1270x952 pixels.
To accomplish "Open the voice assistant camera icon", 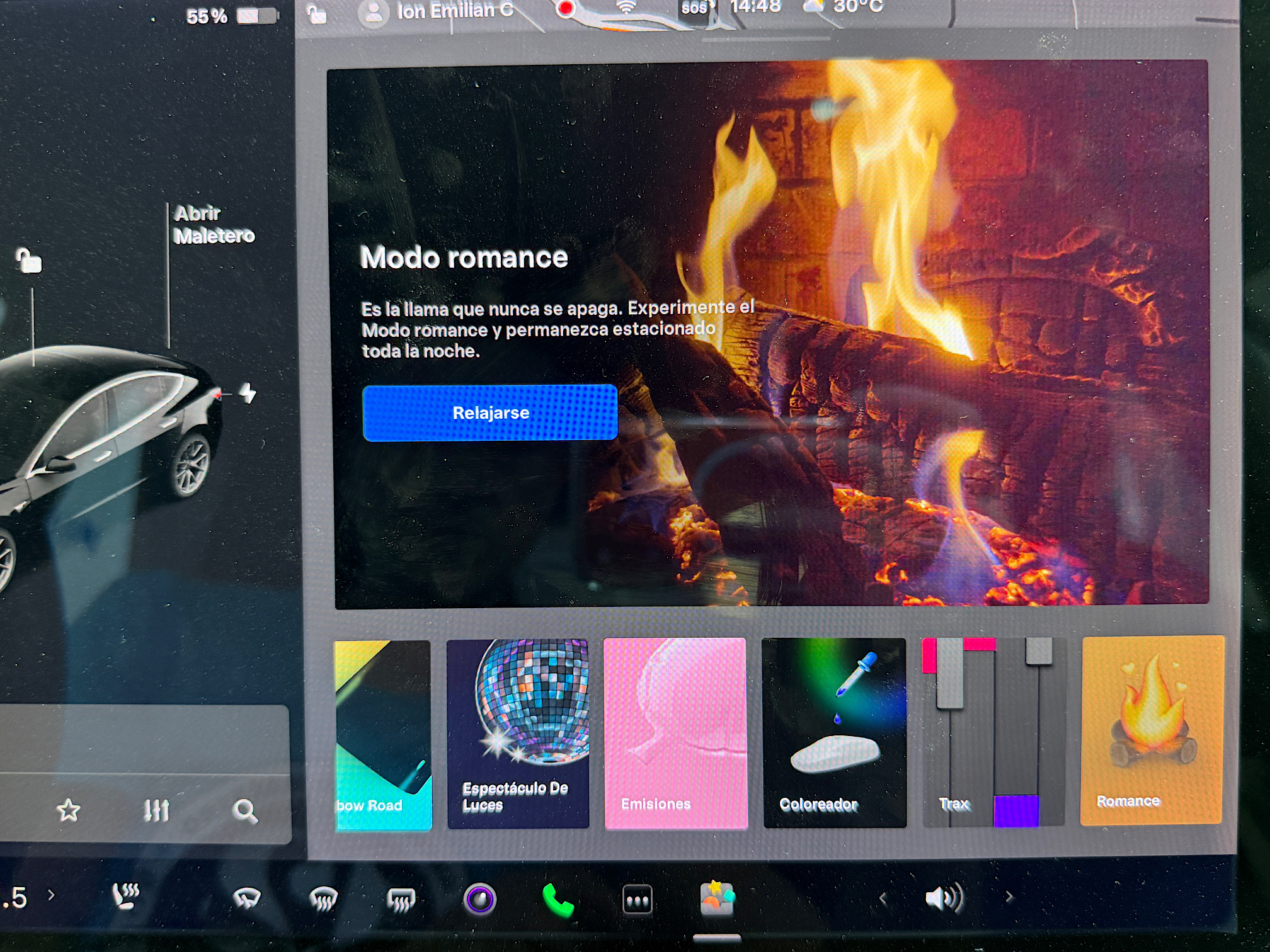I will [480, 899].
